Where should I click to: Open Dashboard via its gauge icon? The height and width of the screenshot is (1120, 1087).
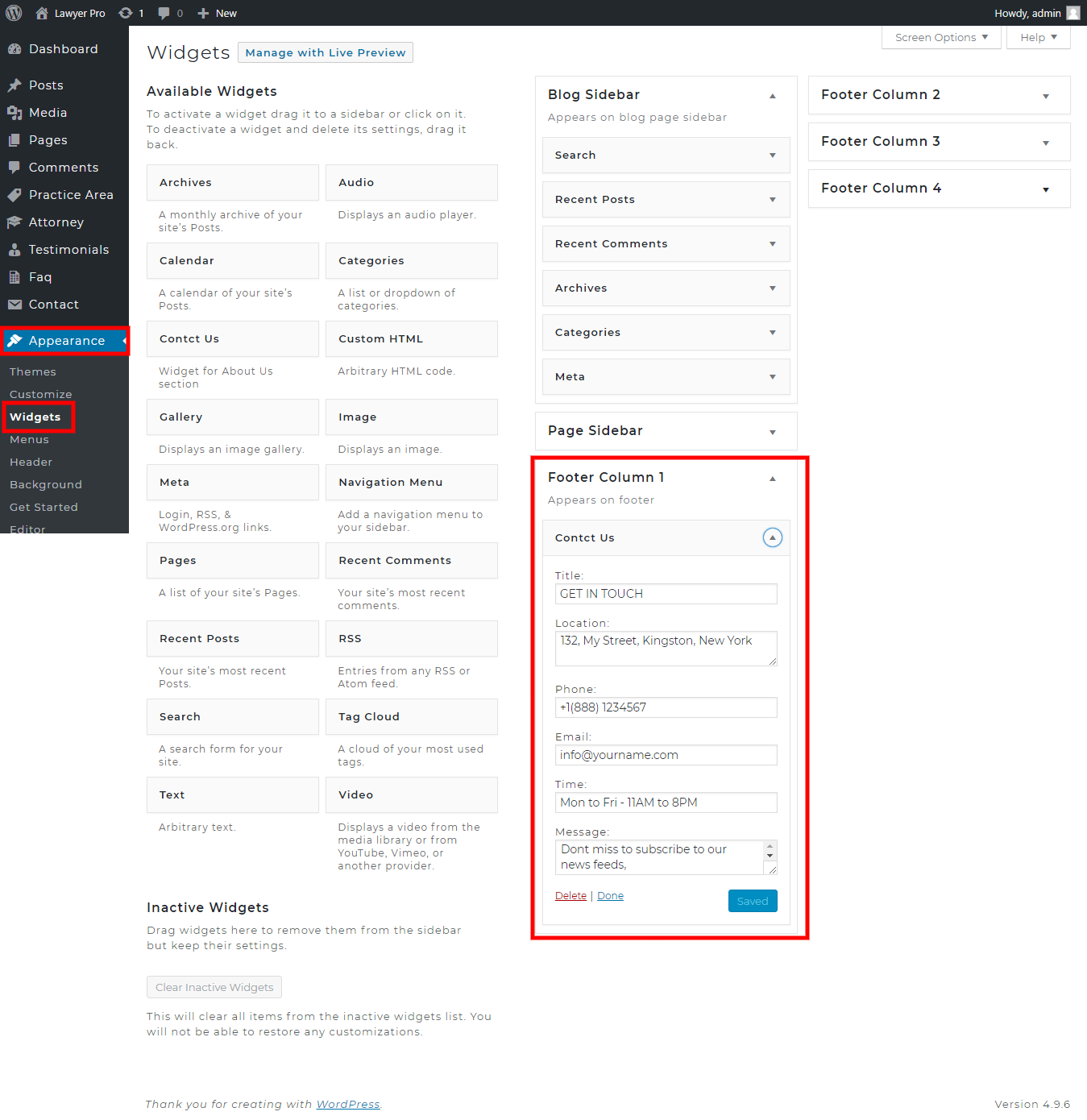pyautogui.click(x=15, y=49)
